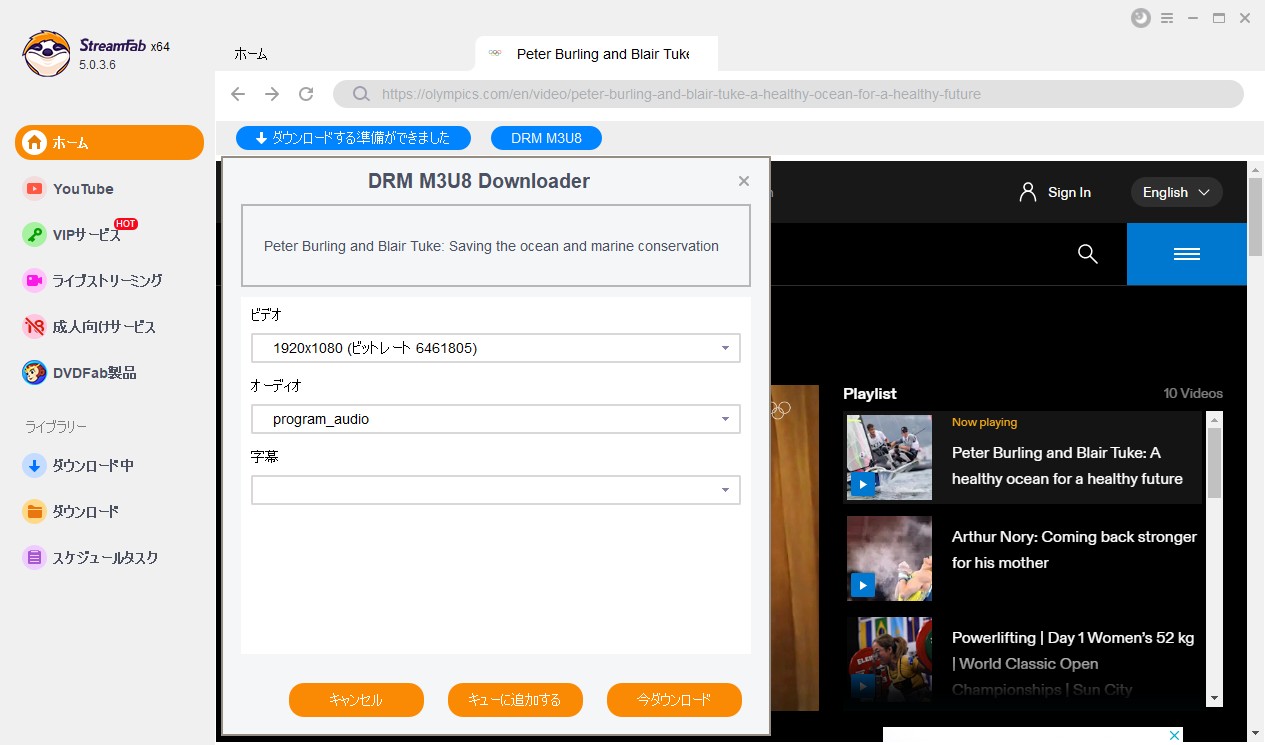Click the DRM M3U8 button
This screenshot has height=745, width=1265.
pyautogui.click(x=546, y=138)
